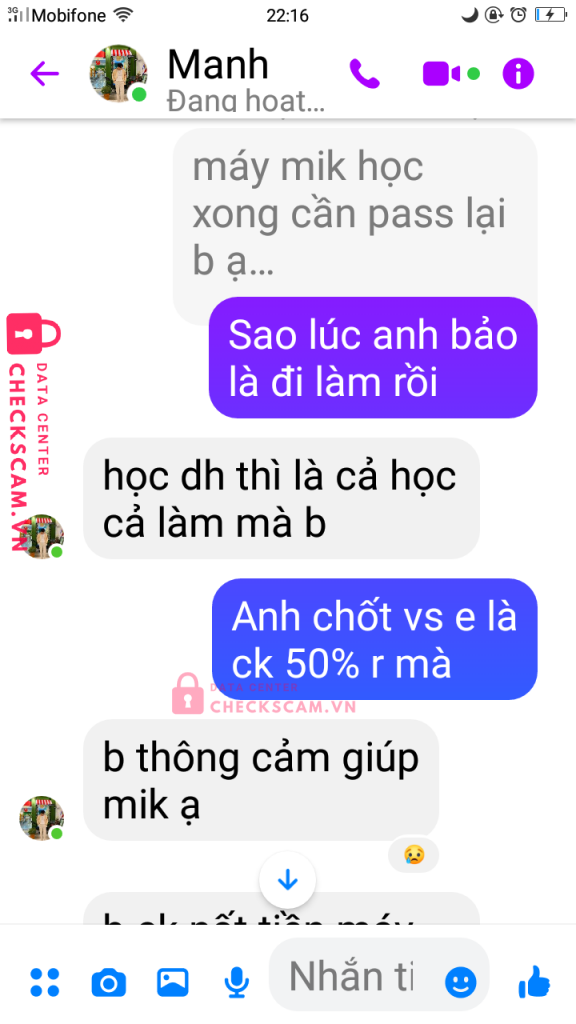576x1024 pixels.
Task: Tap the microphone to record voice message
Action: pyautogui.click(x=236, y=982)
